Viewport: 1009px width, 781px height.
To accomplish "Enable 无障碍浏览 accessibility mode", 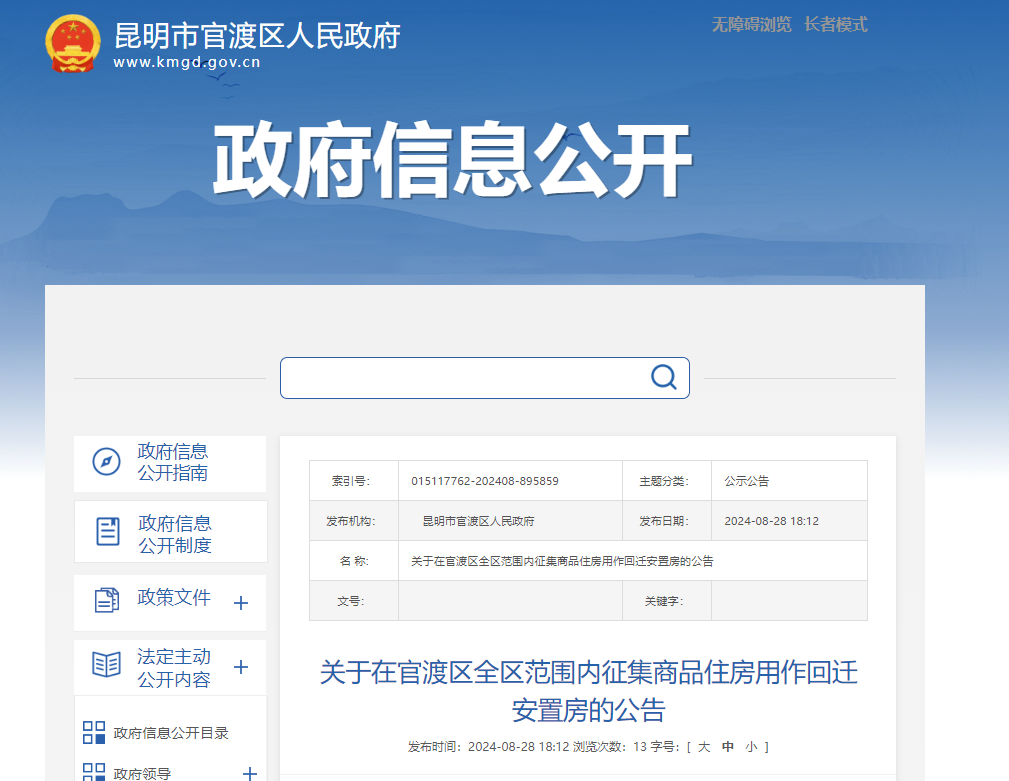I will click(x=751, y=25).
